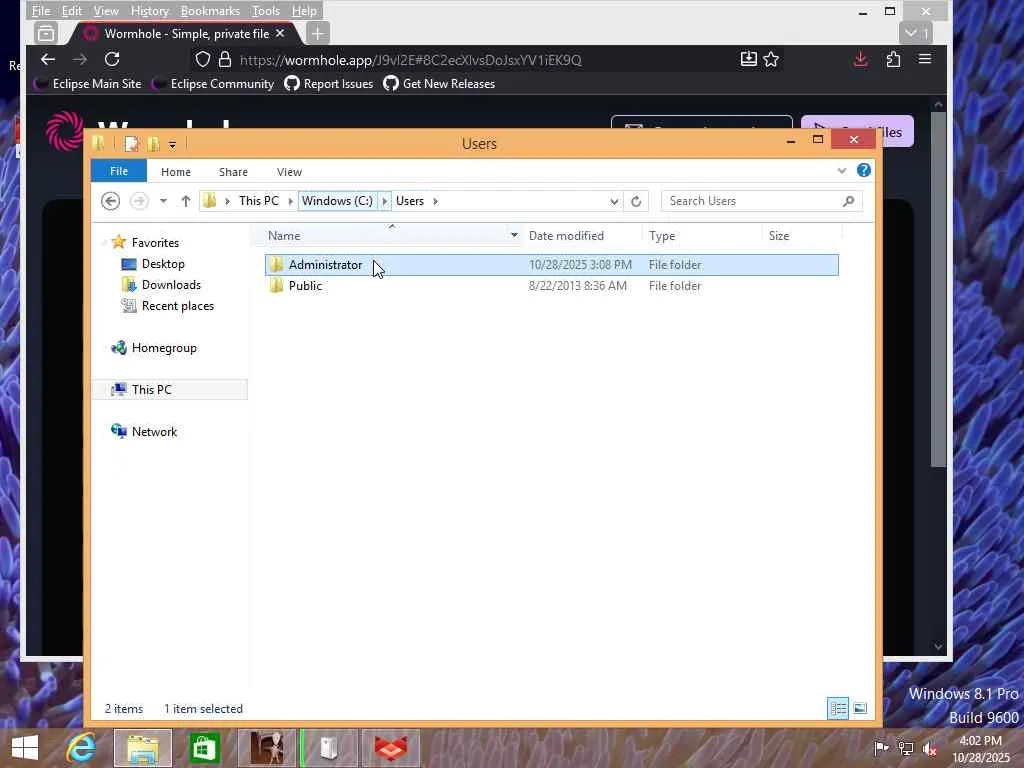Click the red fox-like taskbar icon

[x=391, y=748]
